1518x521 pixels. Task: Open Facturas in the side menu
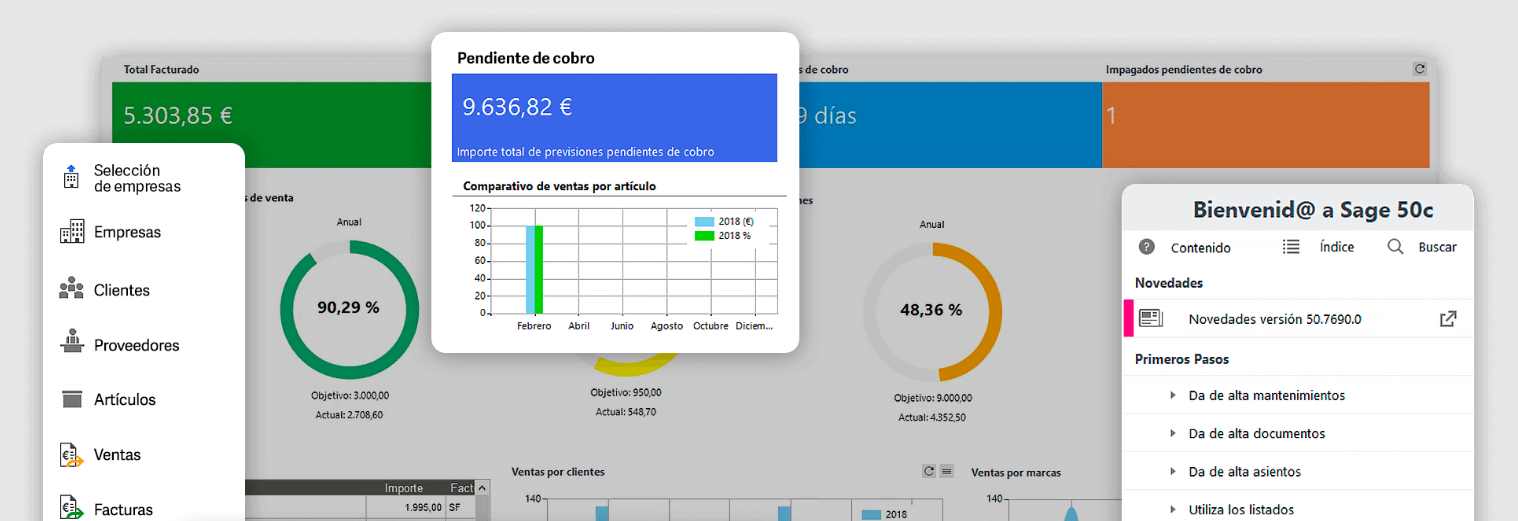[x=123, y=509]
